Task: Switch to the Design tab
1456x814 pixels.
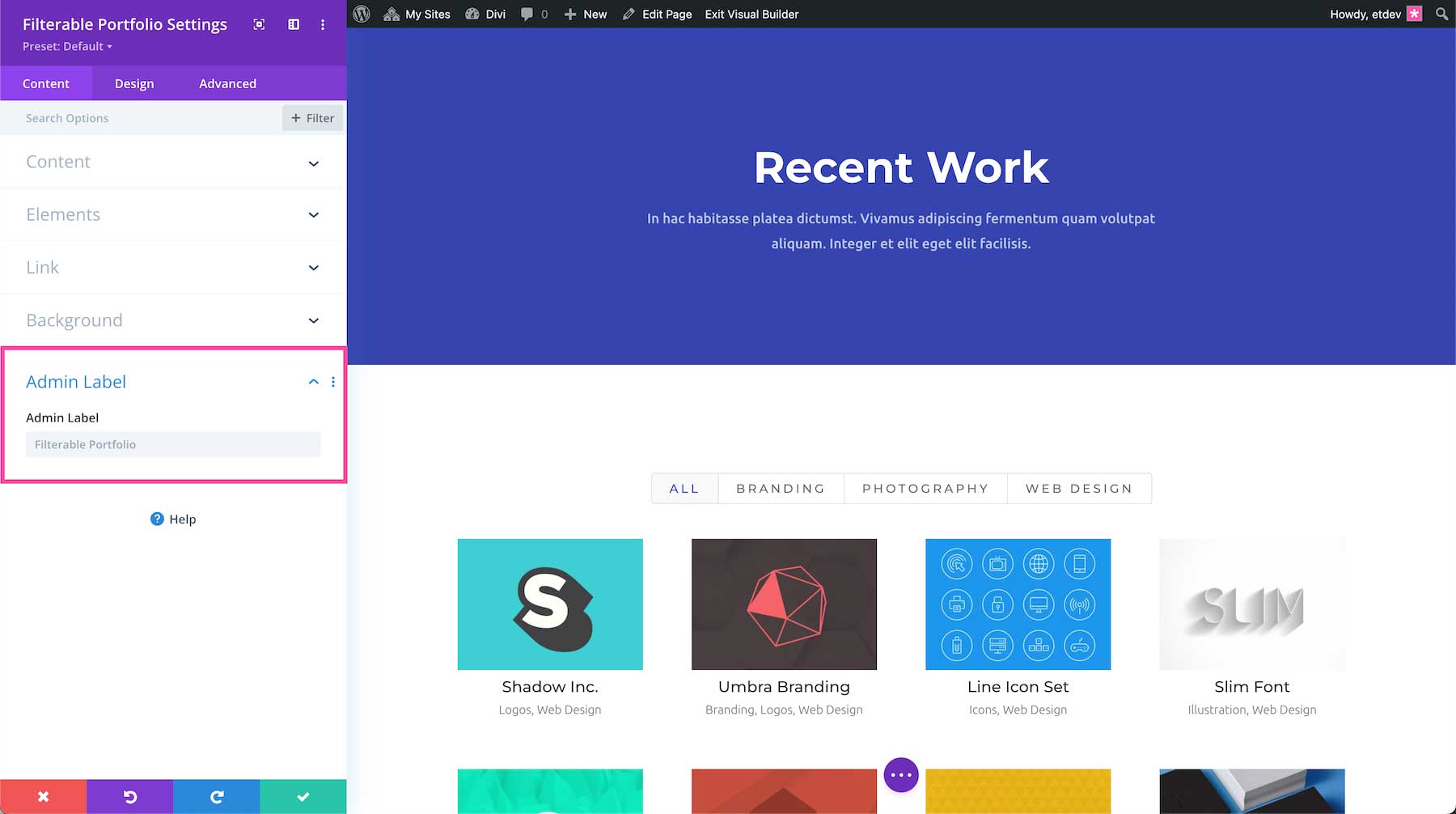Action: 133,83
